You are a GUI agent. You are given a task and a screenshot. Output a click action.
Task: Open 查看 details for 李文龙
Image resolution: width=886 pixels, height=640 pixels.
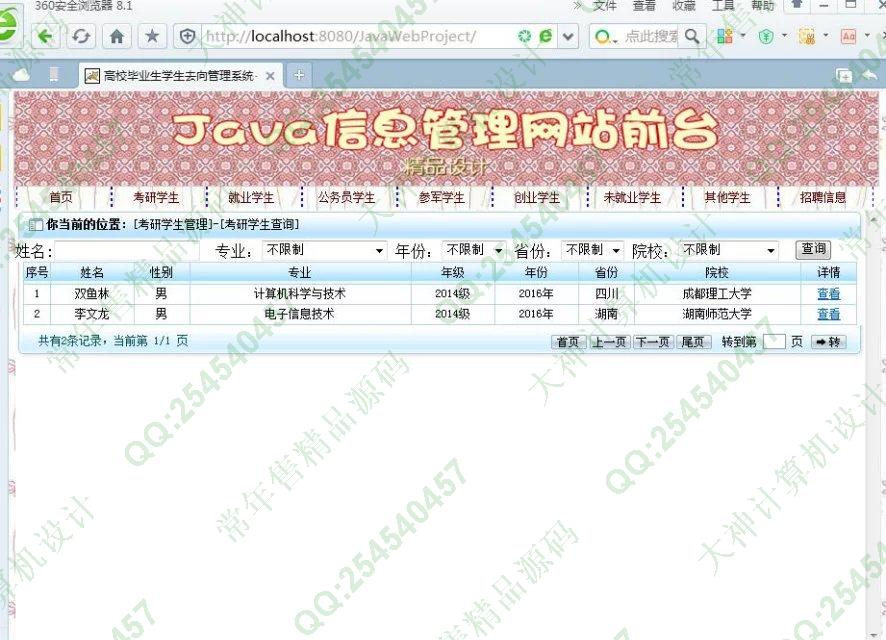coord(828,314)
